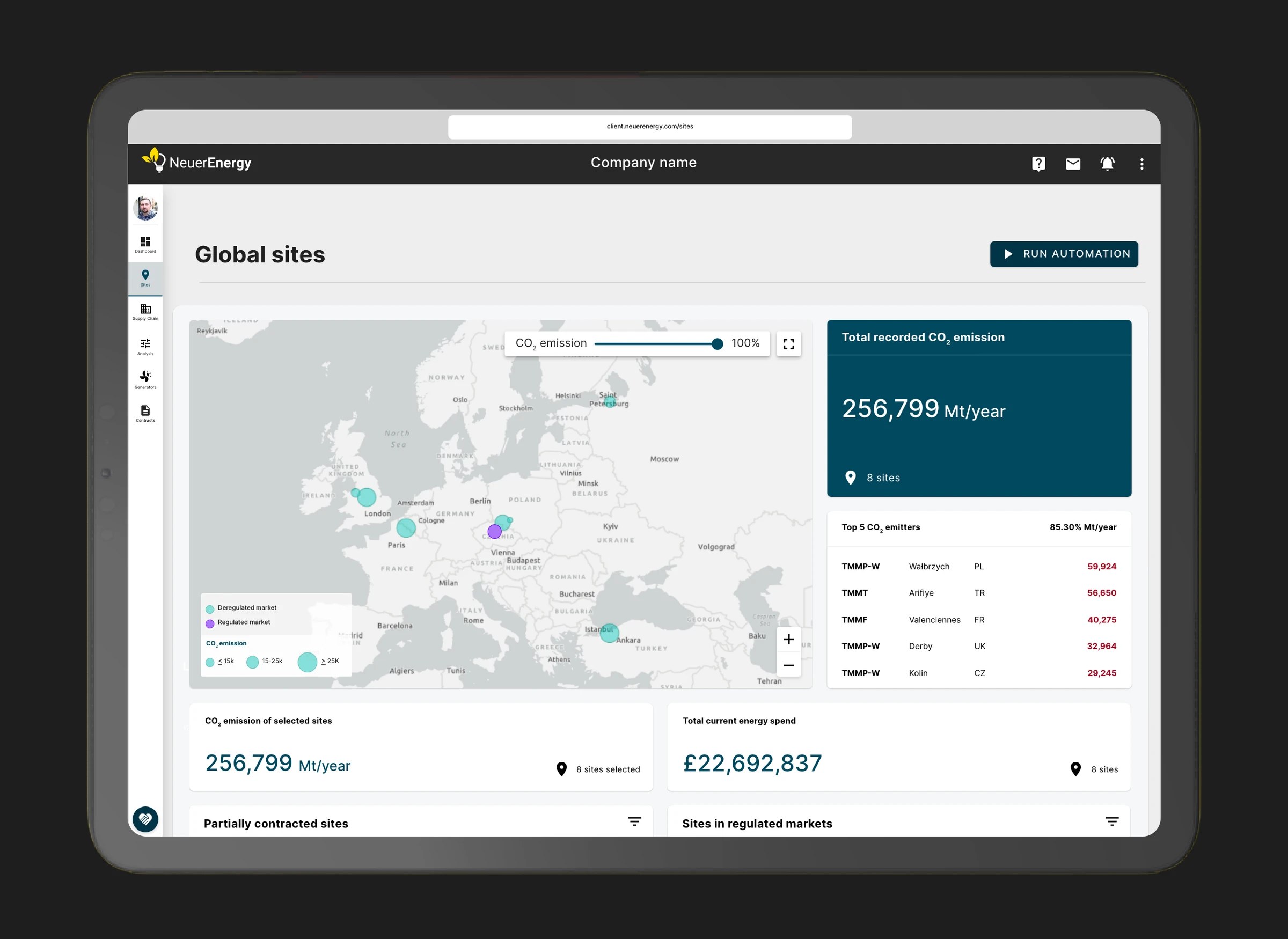This screenshot has height=939, width=1288.
Task: Open filter for Sites in regulated markets
Action: point(1112,821)
